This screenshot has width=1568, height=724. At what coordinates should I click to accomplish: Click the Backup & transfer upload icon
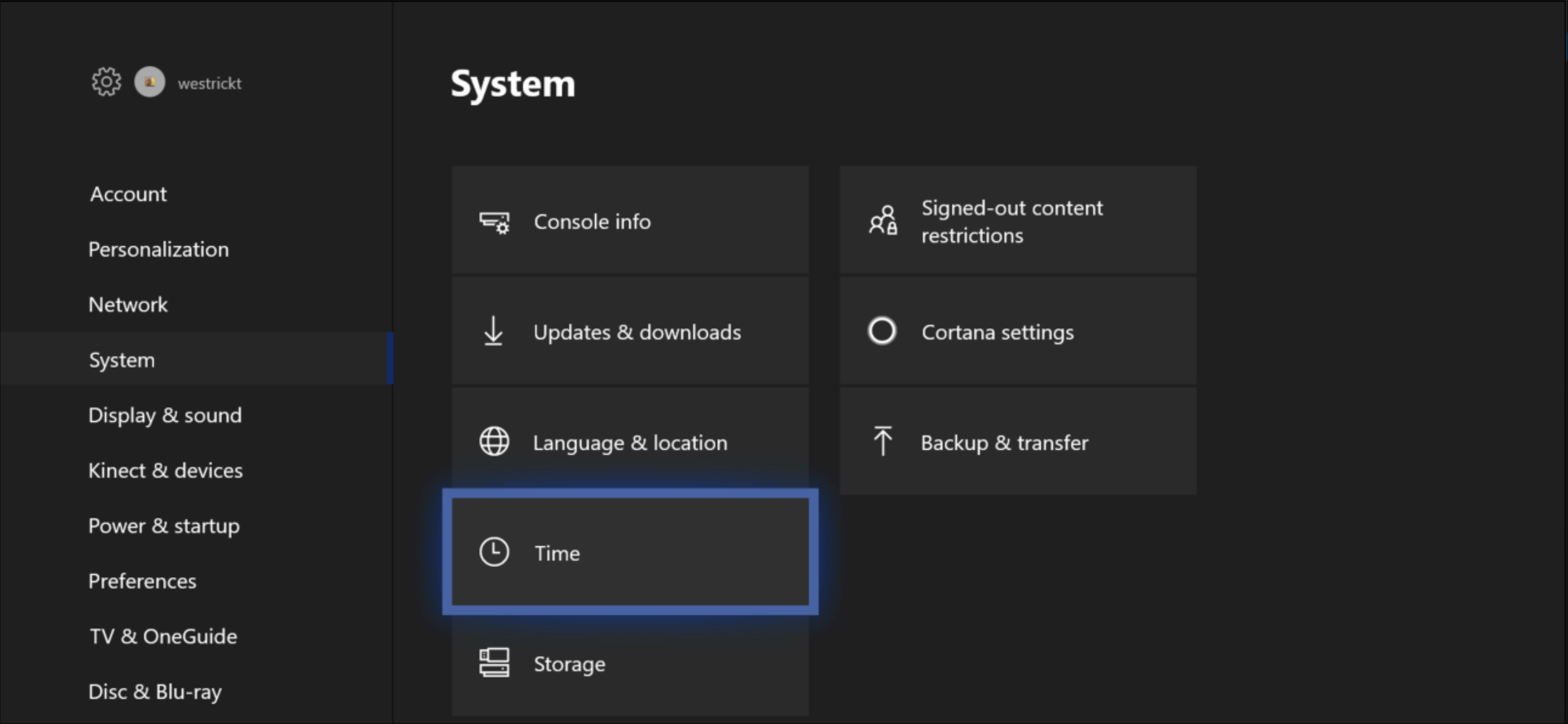click(883, 442)
